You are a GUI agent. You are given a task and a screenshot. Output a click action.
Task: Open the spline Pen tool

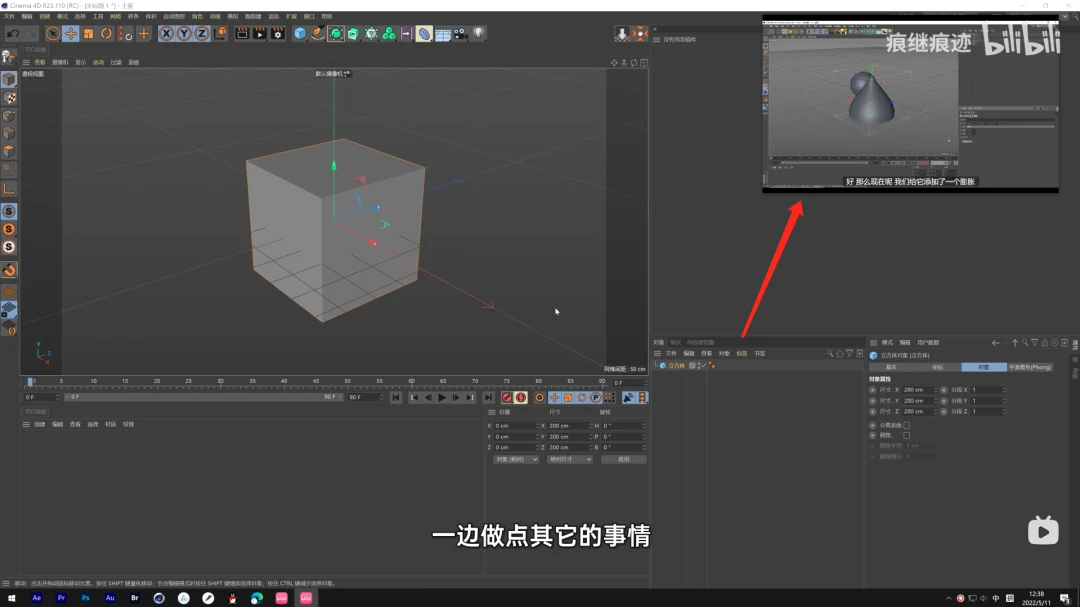(x=318, y=33)
